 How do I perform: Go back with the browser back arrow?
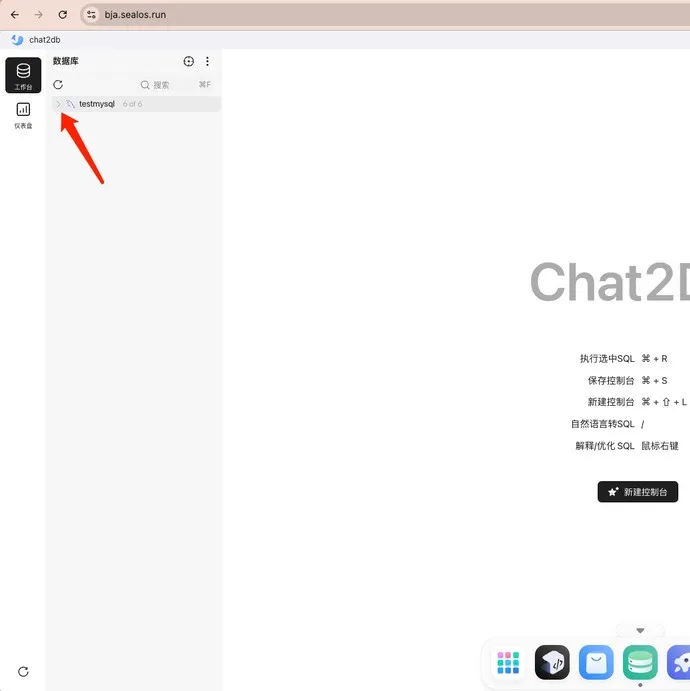point(15,15)
